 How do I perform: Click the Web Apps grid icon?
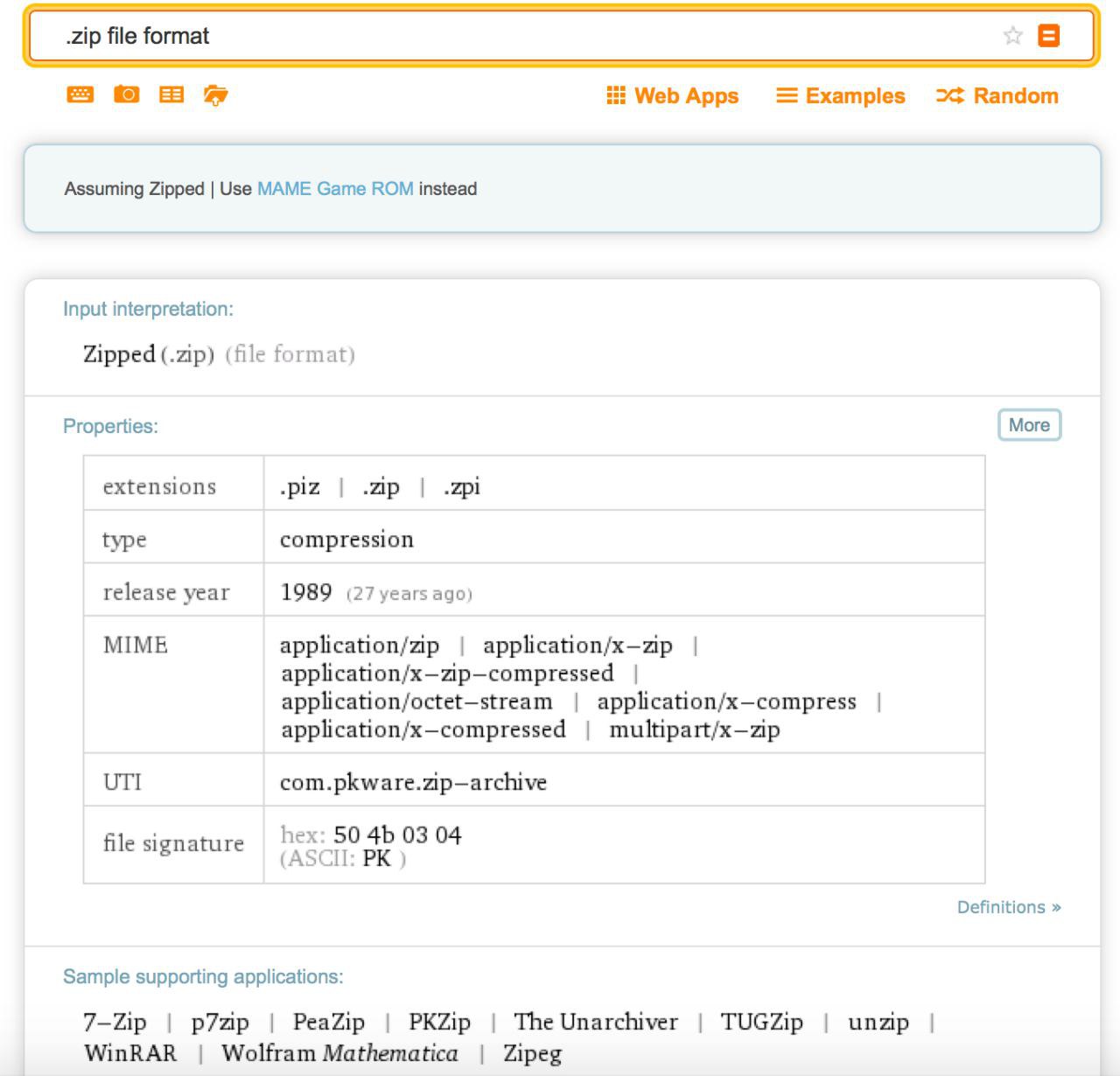point(616,95)
